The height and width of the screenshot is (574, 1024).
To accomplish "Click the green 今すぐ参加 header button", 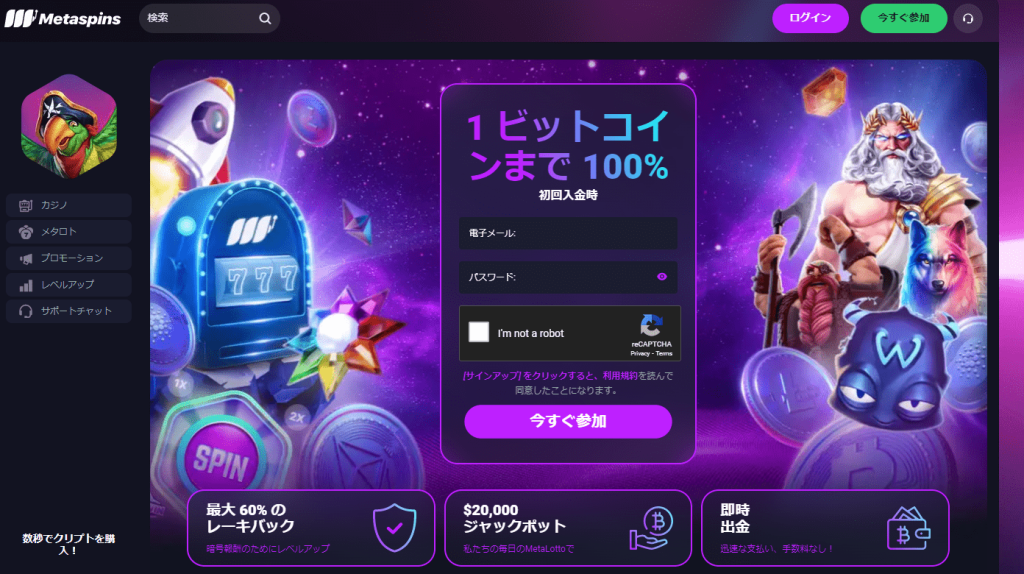I will point(904,18).
